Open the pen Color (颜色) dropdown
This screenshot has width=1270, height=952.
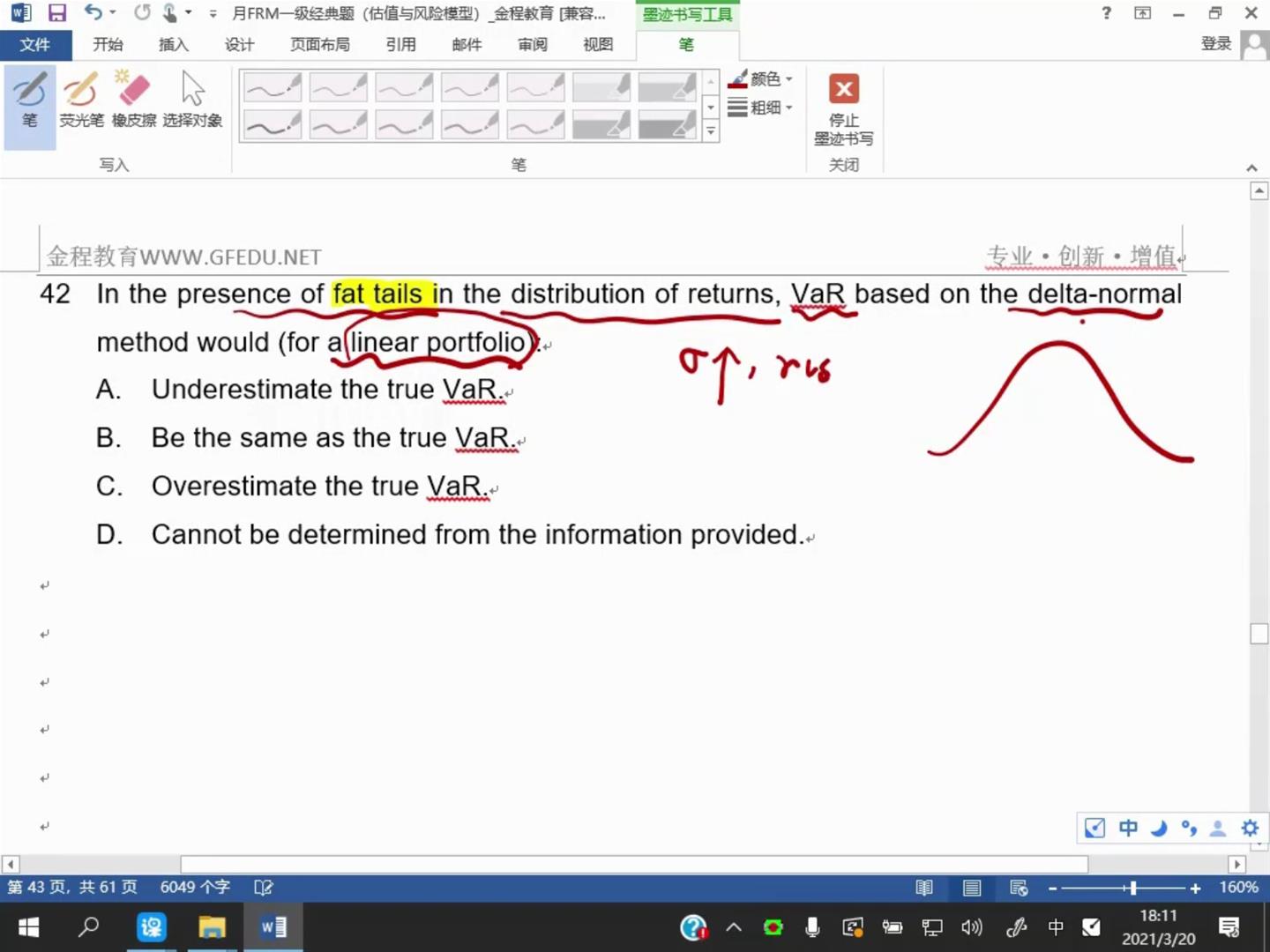coord(760,79)
